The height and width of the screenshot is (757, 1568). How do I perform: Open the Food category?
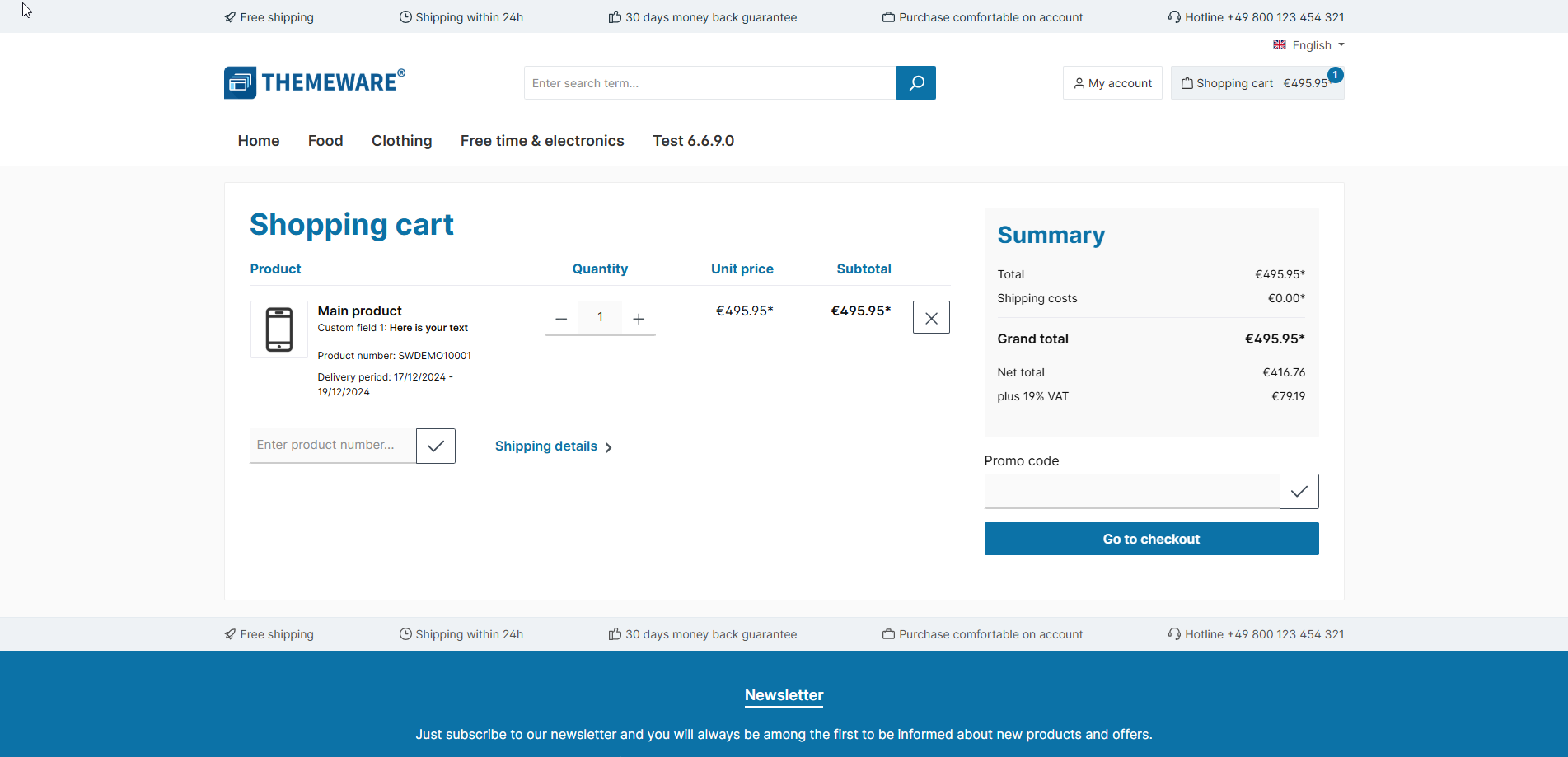click(325, 141)
